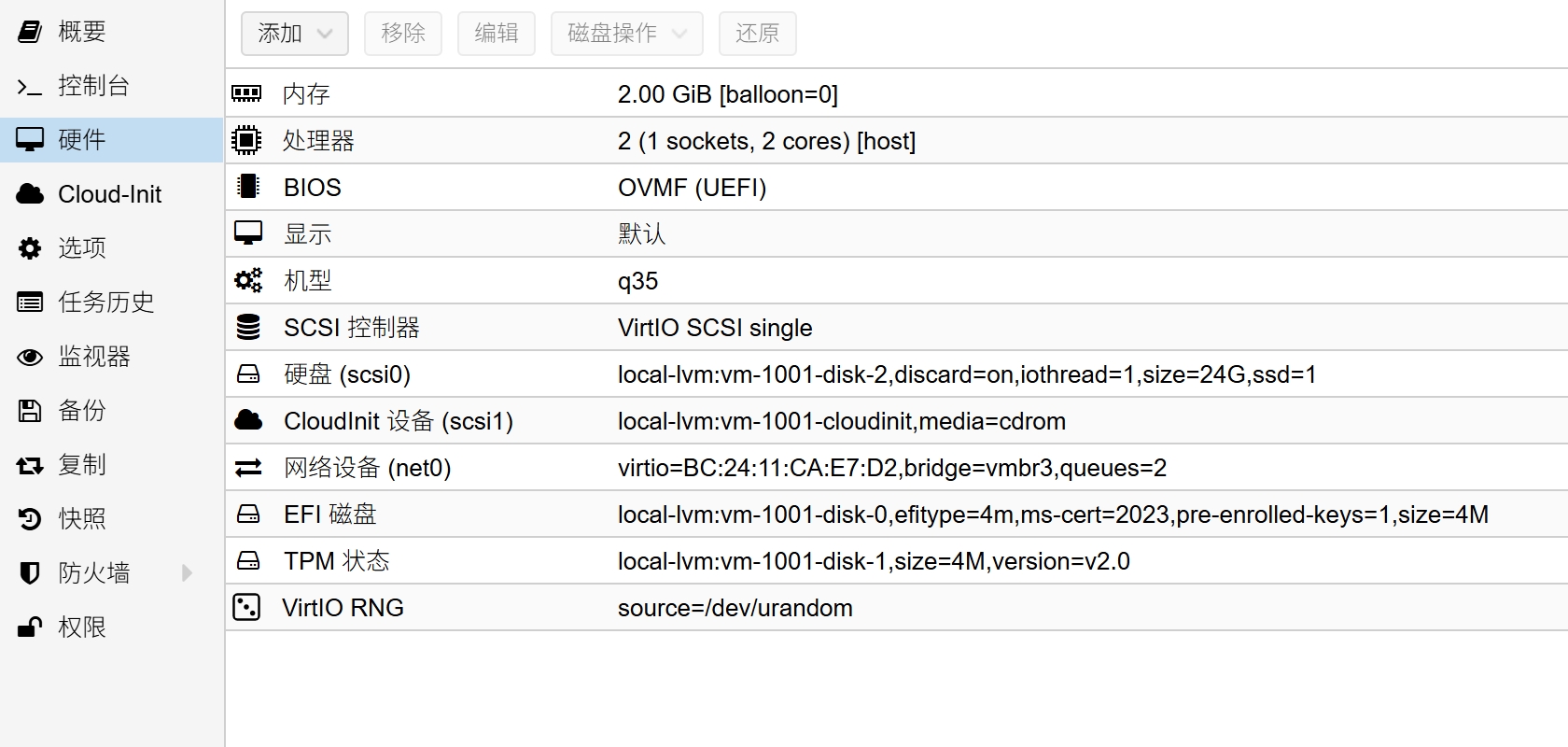Switch to the 概要 (Summary) tab
This screenshot has width=1568, height=747.
tap(81, 32)
